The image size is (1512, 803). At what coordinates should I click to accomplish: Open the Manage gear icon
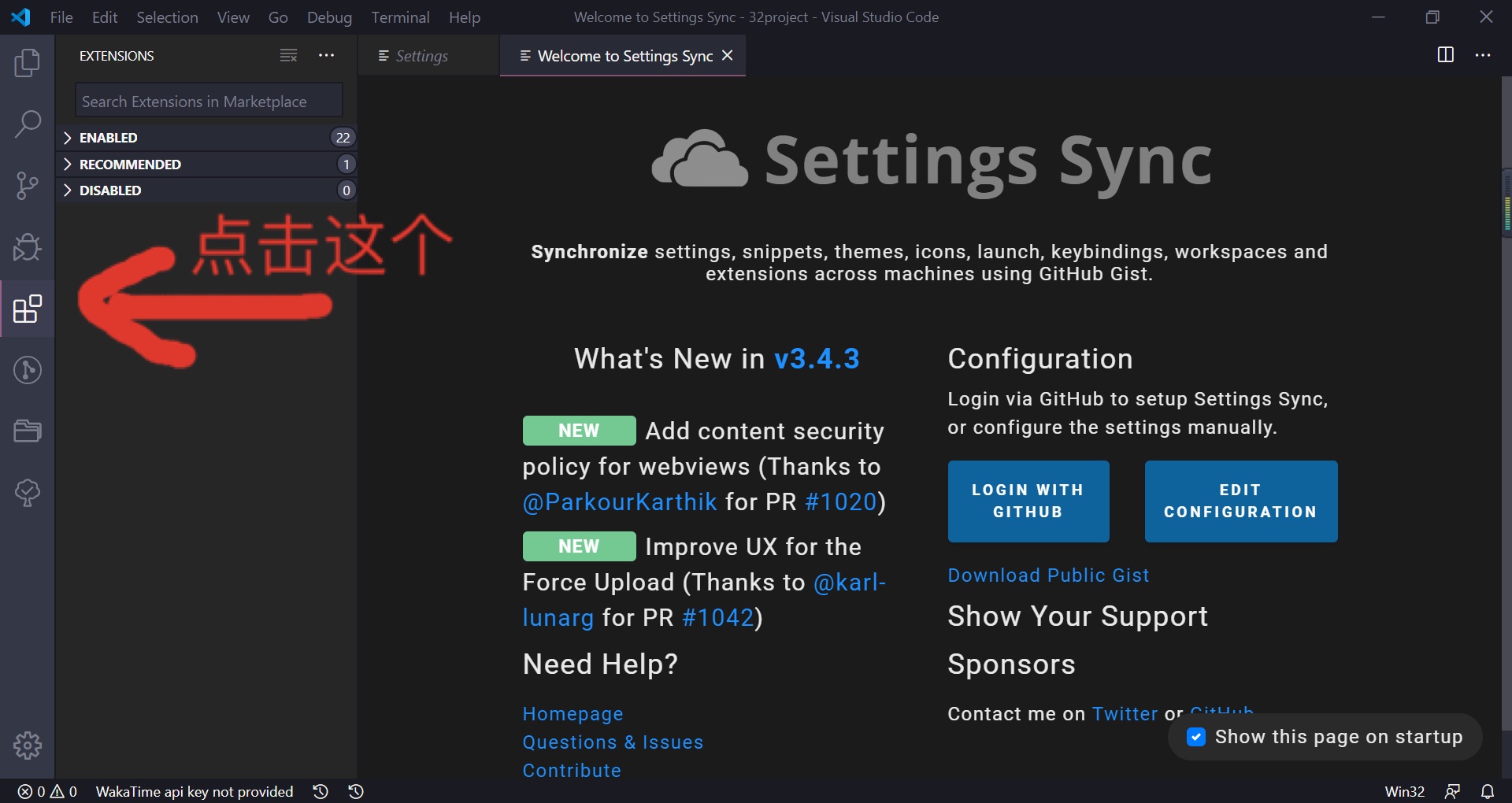coord(28,745)
